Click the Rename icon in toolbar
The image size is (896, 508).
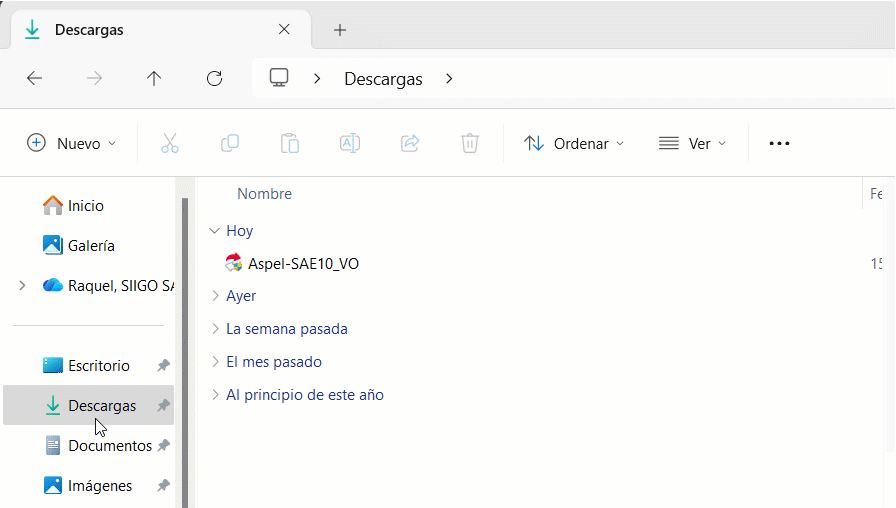pyautogui.click(x=350, y=143)
